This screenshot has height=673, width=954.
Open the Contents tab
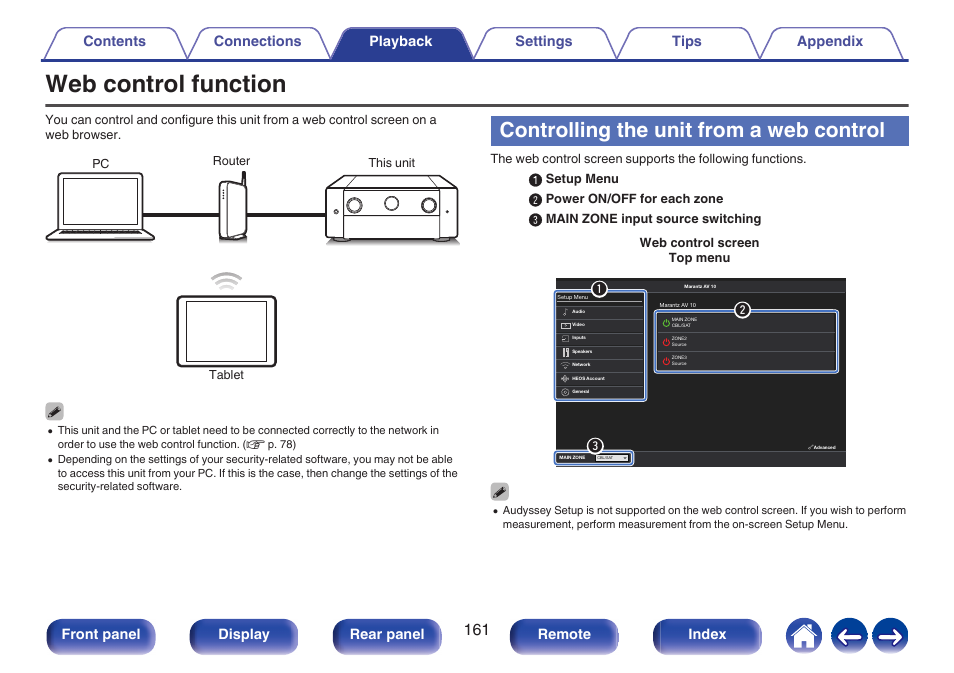pos(114,42)
